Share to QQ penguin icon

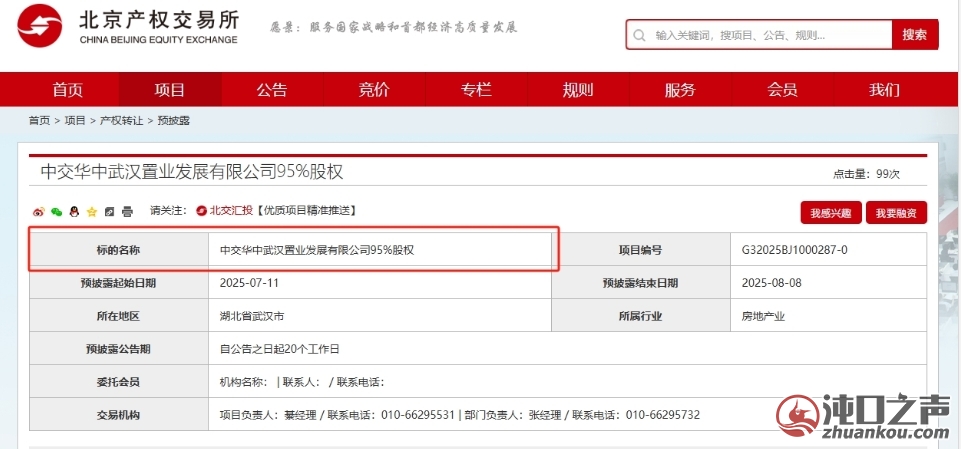[74, 212]
